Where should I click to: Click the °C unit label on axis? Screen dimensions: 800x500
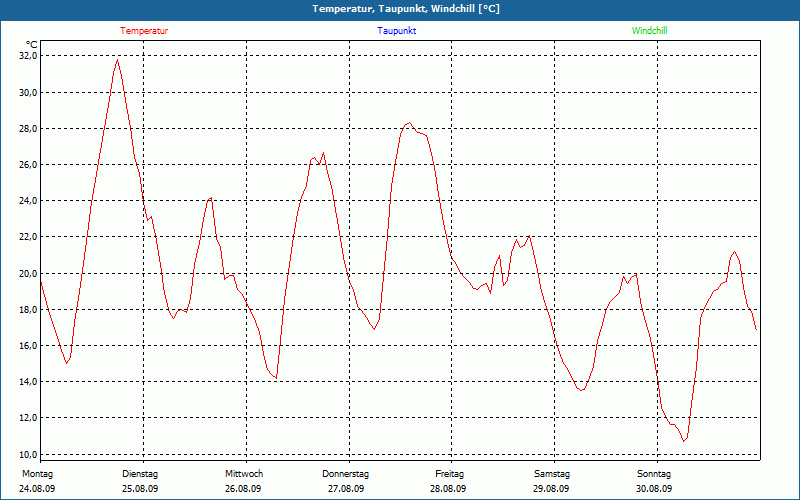pos(32,45)
